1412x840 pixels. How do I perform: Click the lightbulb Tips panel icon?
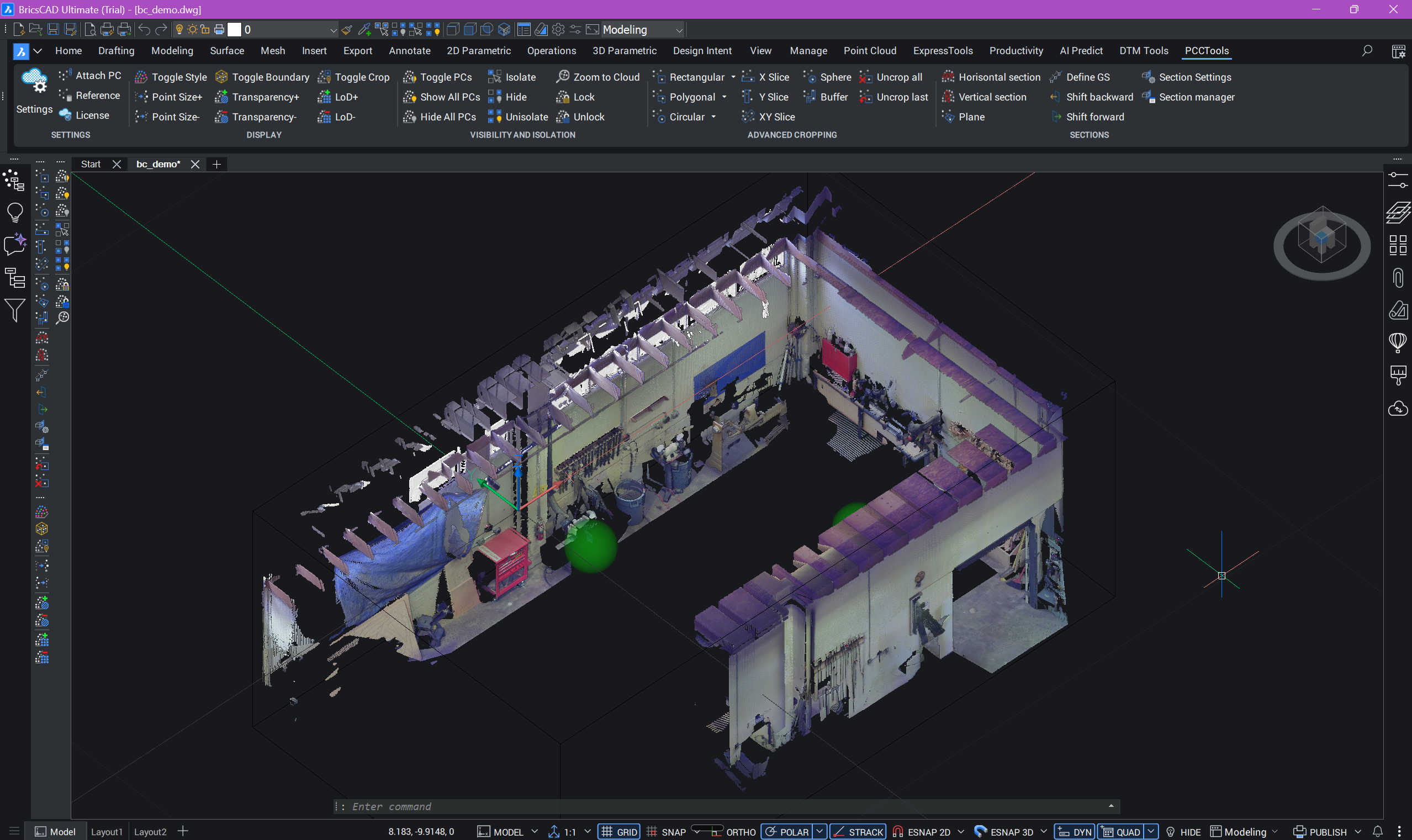pos(15,213)
